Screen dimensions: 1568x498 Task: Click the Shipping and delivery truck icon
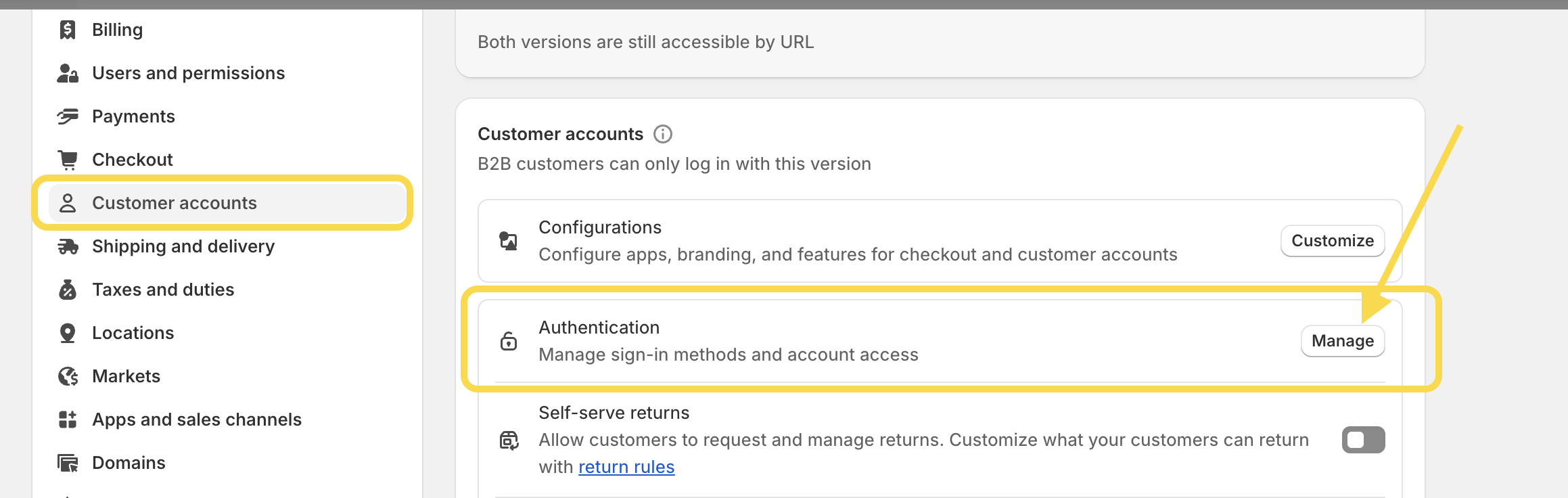[68, 246]
